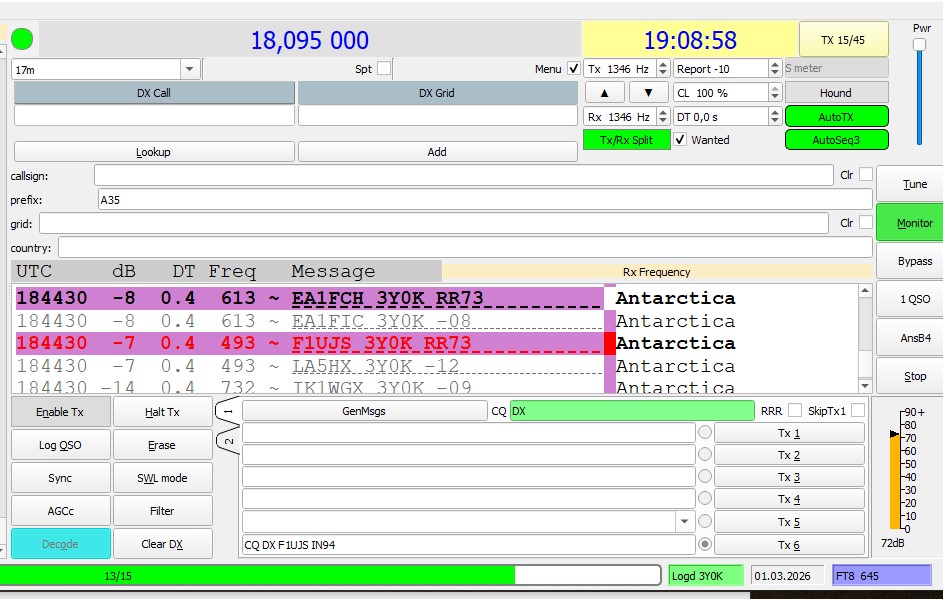Image resolution: width=943 pixels, height=599 pixels.
Task: Click Enable Tx button
Action: (x=60, y=412)
